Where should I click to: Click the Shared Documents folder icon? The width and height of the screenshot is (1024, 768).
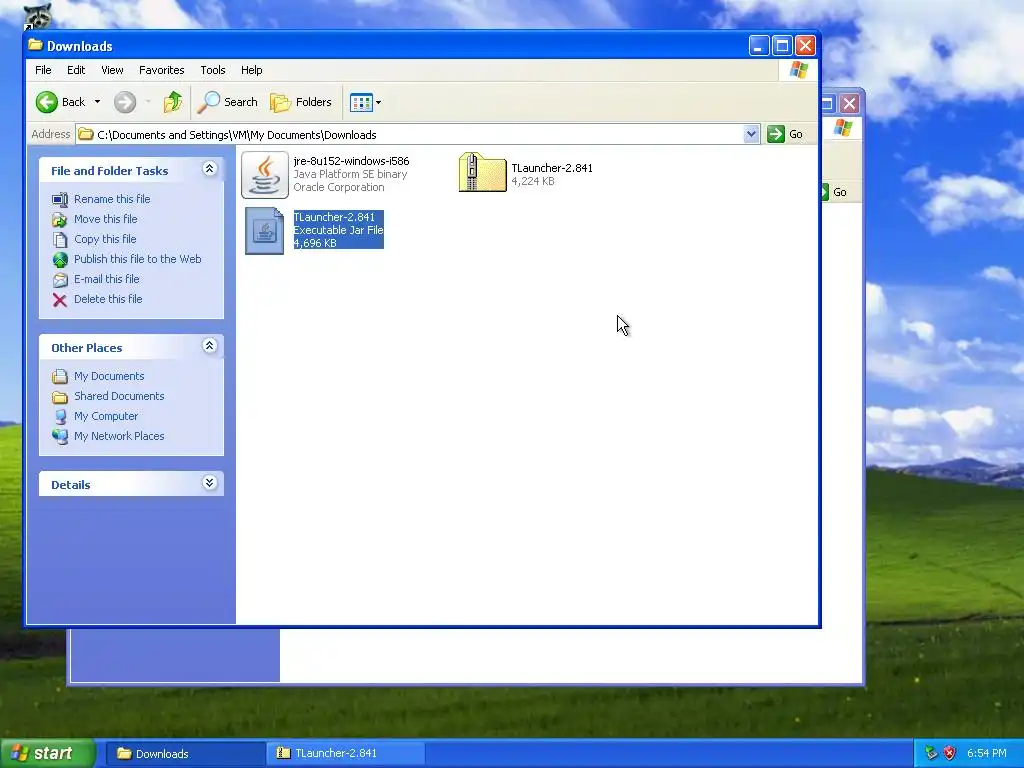pos(60,396)
